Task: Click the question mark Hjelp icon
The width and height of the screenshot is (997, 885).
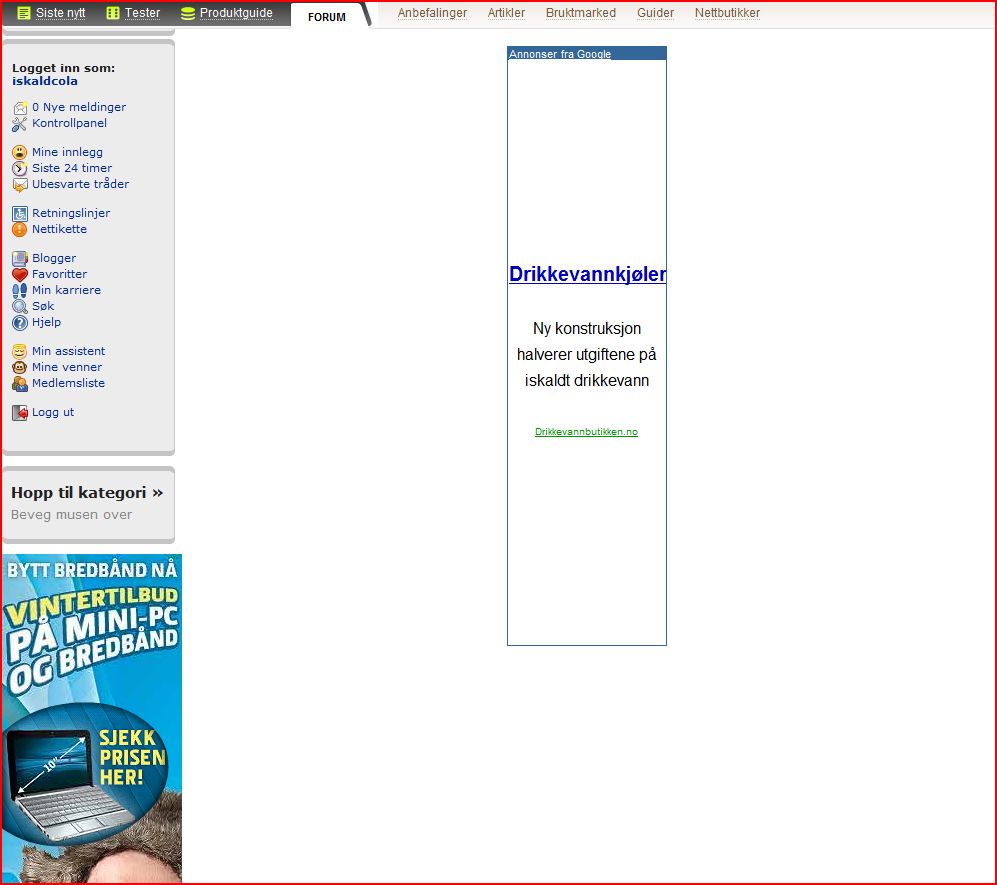Action: pos(20,323)
